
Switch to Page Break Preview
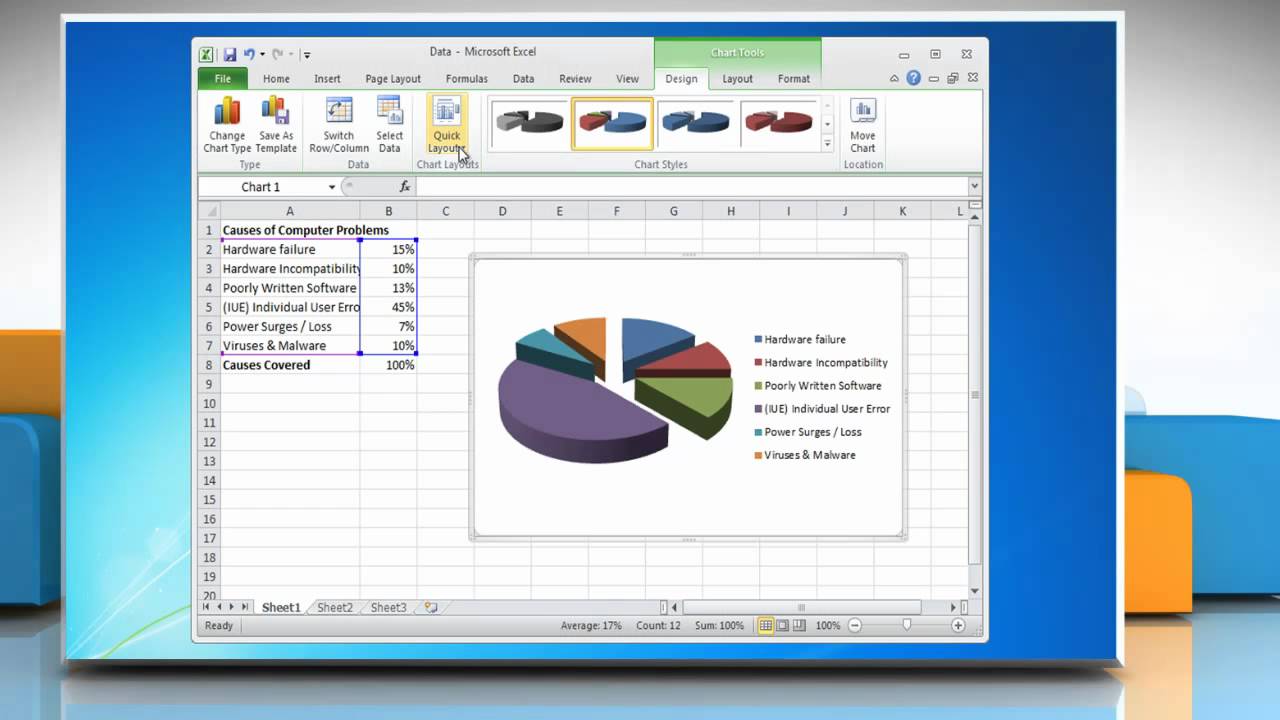(799, 626)
